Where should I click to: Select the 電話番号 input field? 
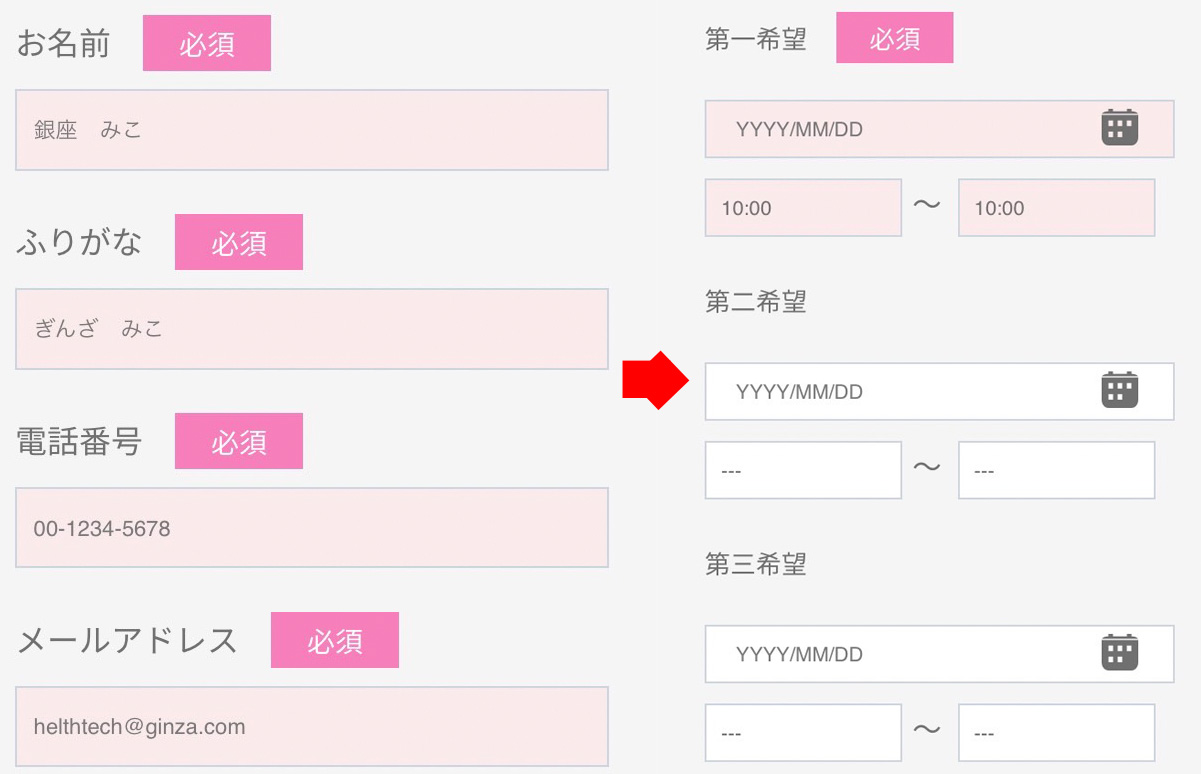312,528
